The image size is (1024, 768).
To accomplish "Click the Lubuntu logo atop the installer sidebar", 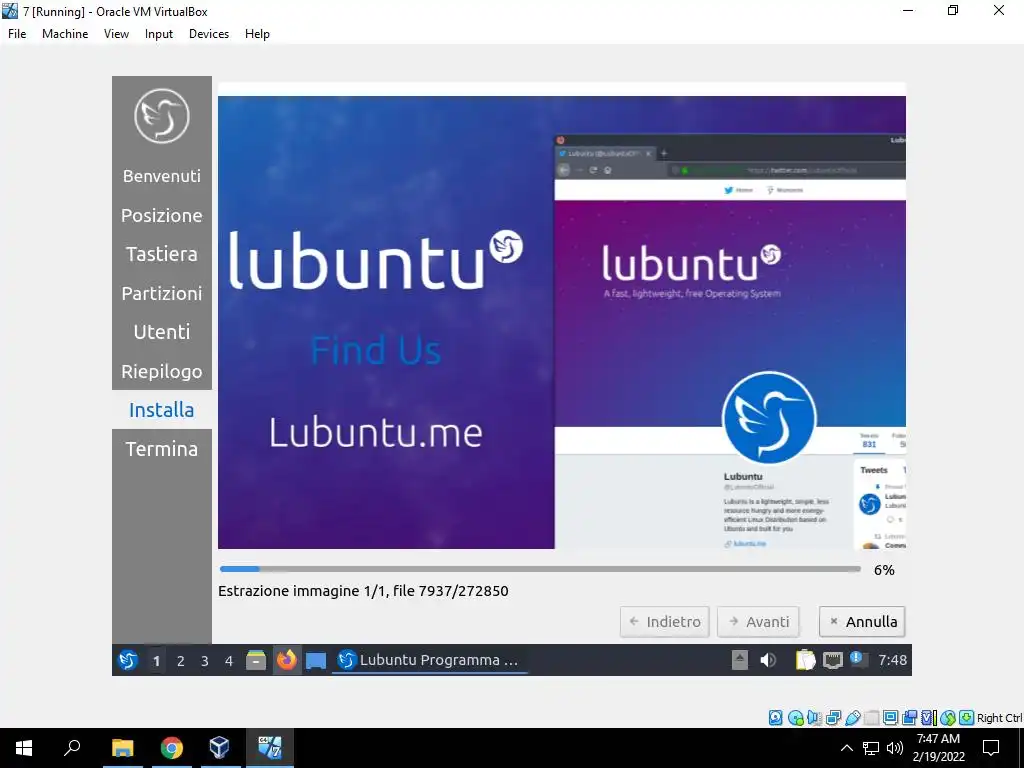I will click(x=162, y=116).
